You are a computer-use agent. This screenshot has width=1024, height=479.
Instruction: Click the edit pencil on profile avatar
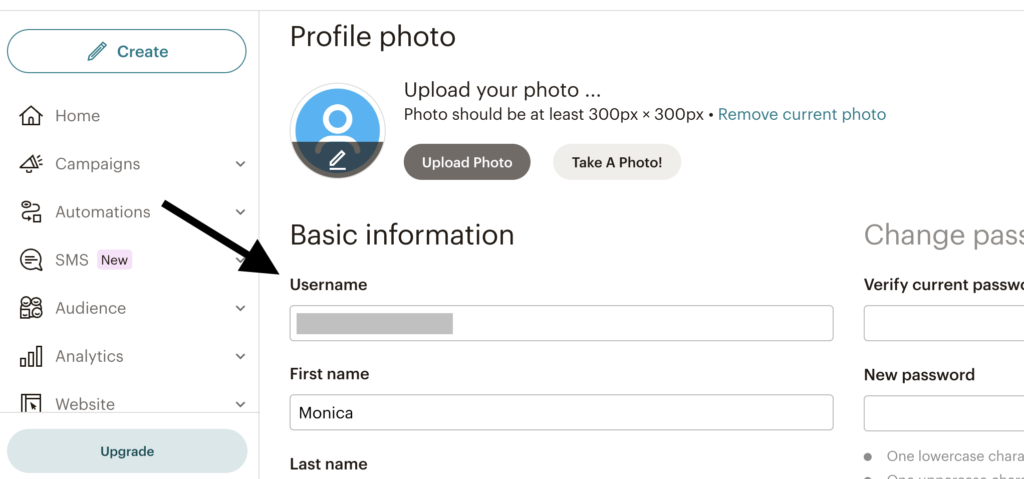pyautogui.click(x=337, y=159)
